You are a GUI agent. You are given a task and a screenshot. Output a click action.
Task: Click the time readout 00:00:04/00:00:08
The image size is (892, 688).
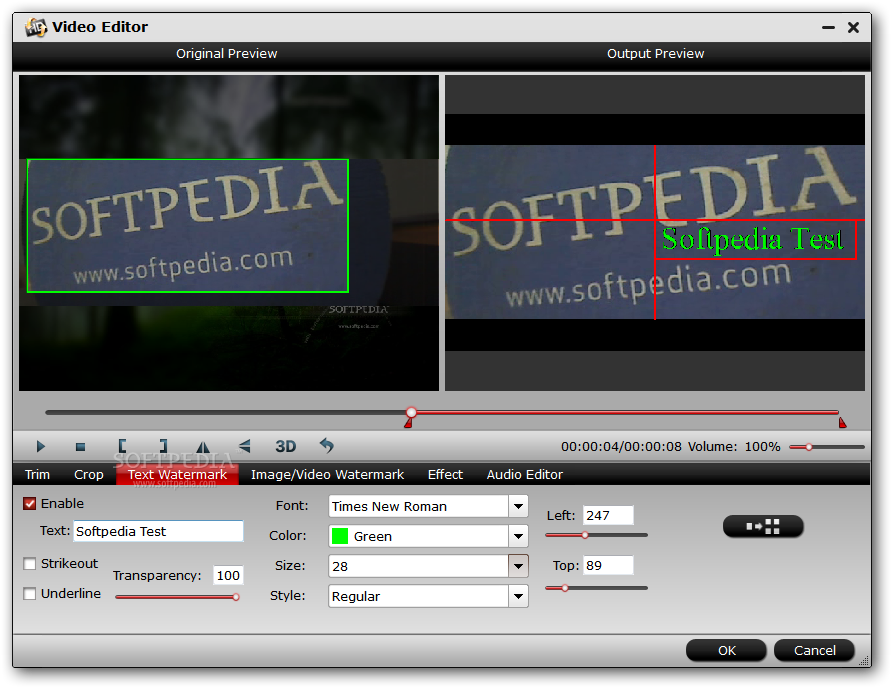[x=621, y=447]
